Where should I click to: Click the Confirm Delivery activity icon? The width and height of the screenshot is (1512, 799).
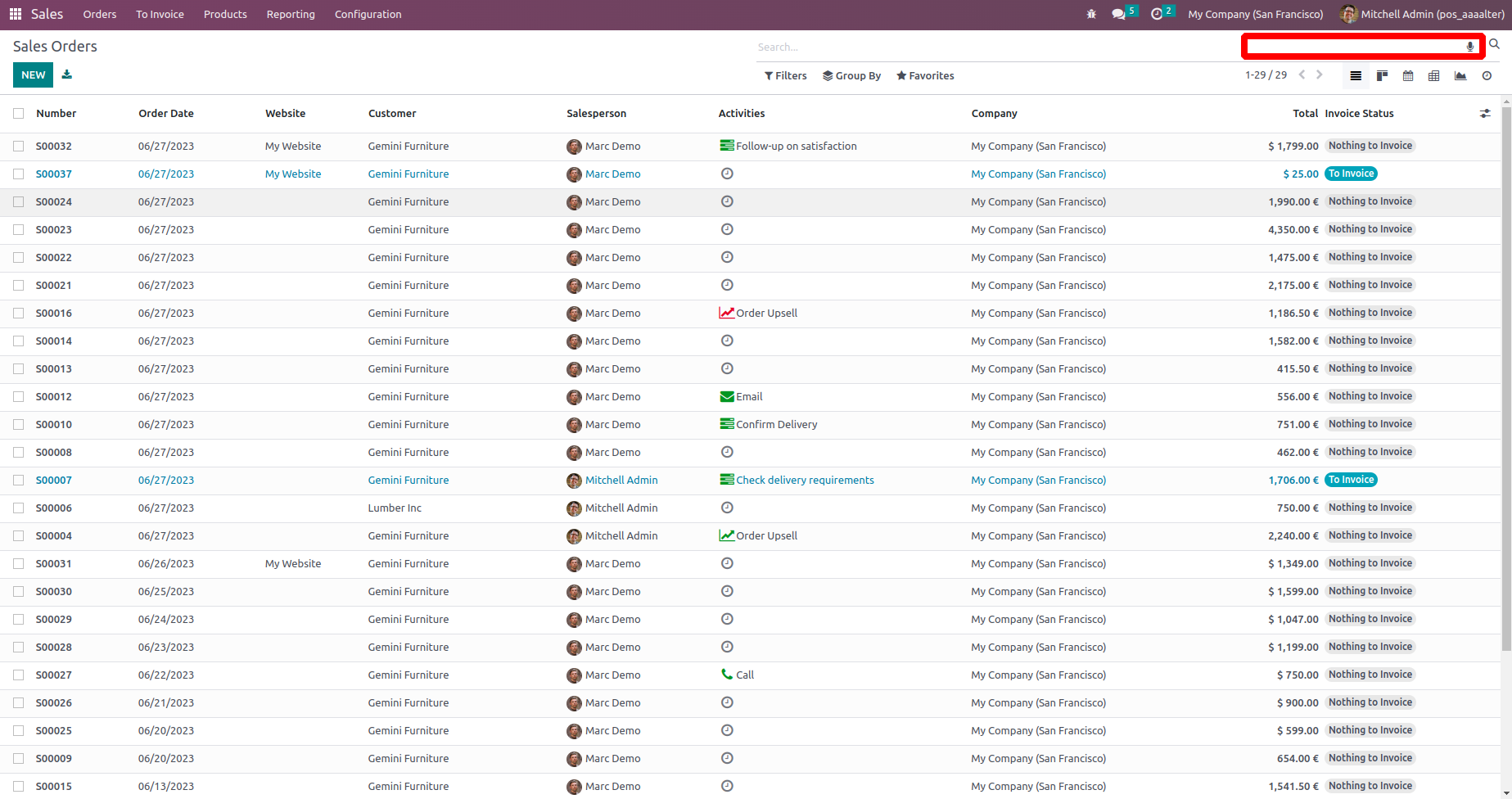pos(726,424)
